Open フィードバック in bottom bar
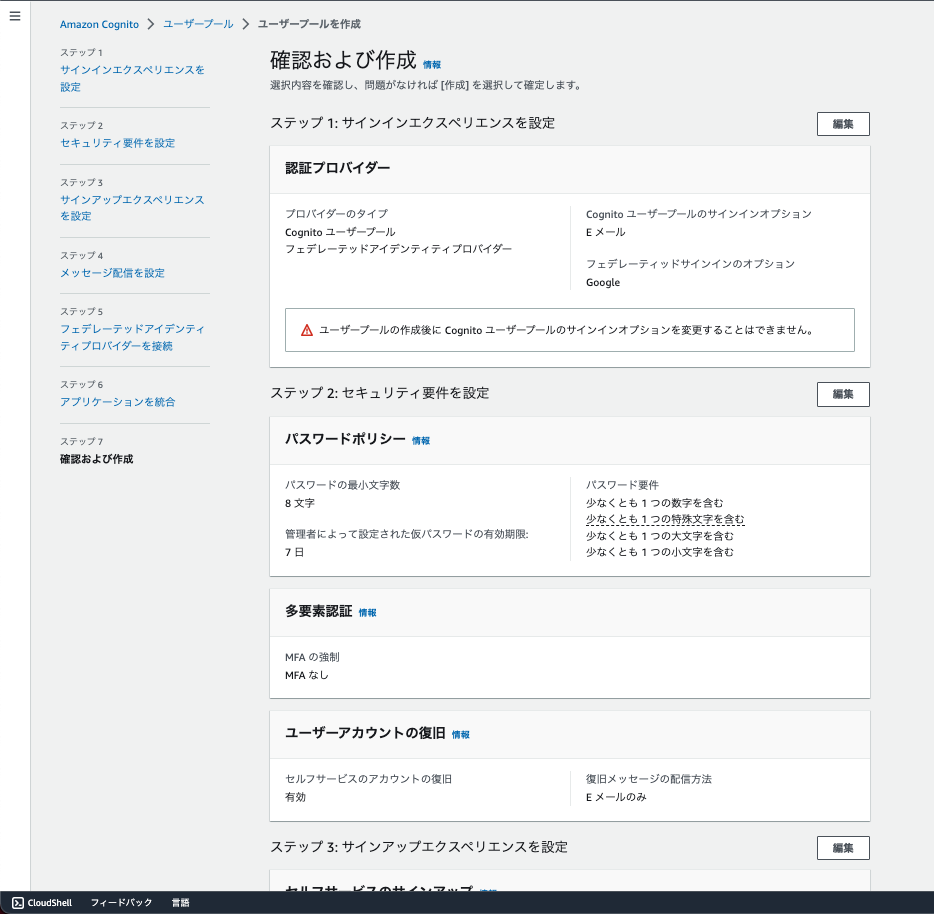This screenshot has height=914, width=934. click(121, 903)
